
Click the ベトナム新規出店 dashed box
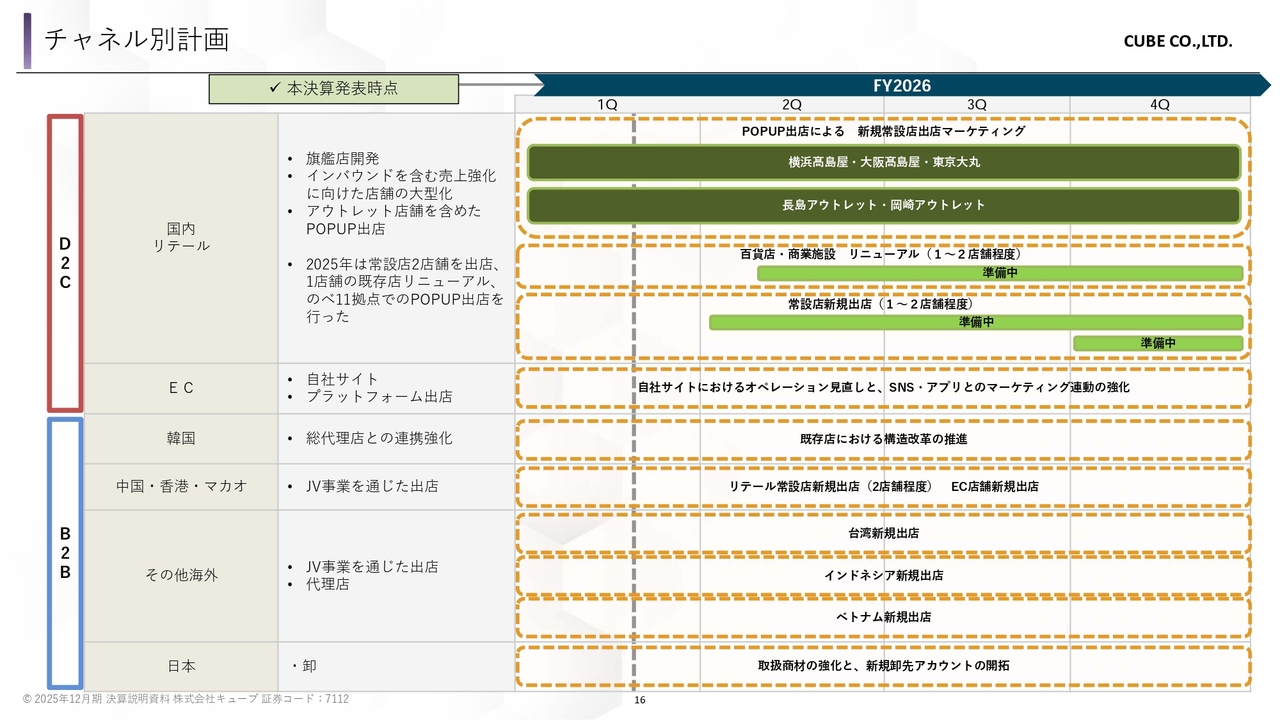(883, 618)
